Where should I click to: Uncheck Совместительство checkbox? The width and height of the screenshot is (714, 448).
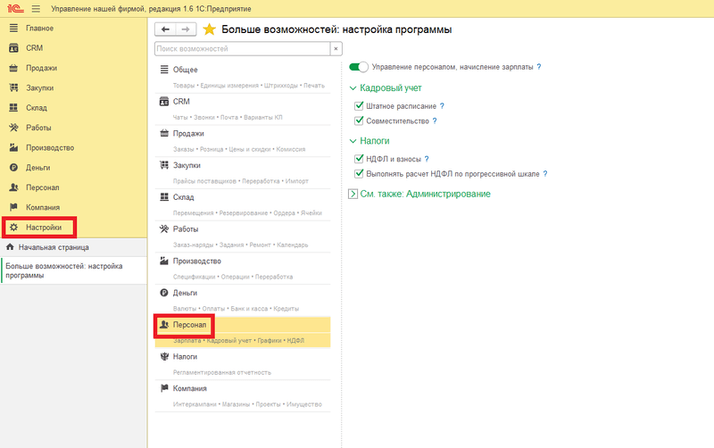pos(359,121)
